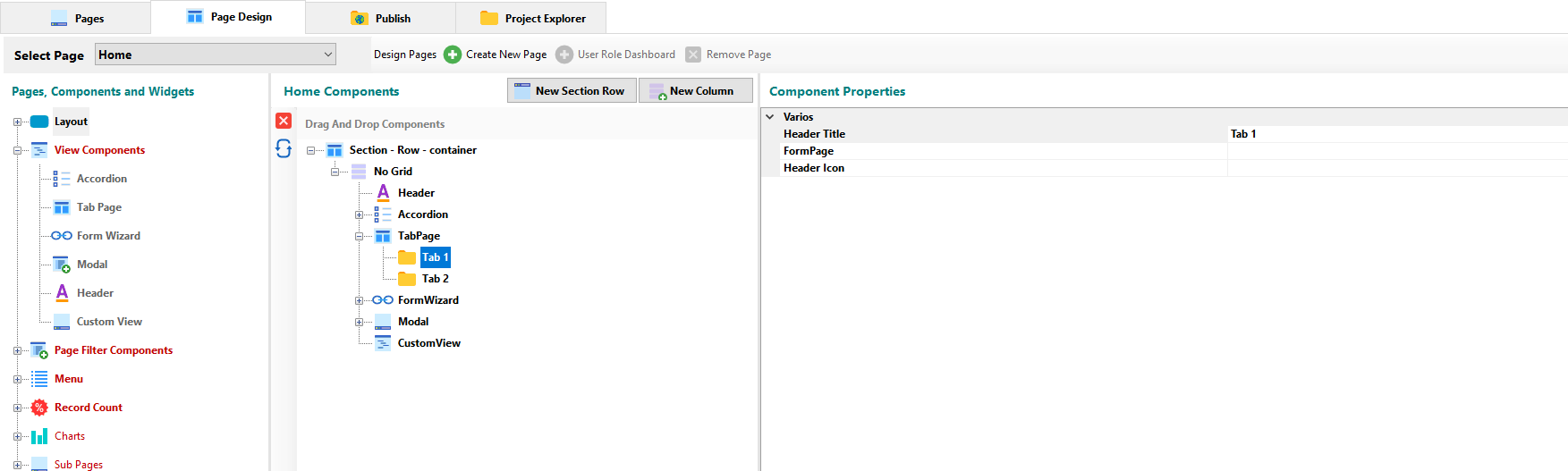
Task: Select the Accordion icon under View Components
Action: [62, 179]
